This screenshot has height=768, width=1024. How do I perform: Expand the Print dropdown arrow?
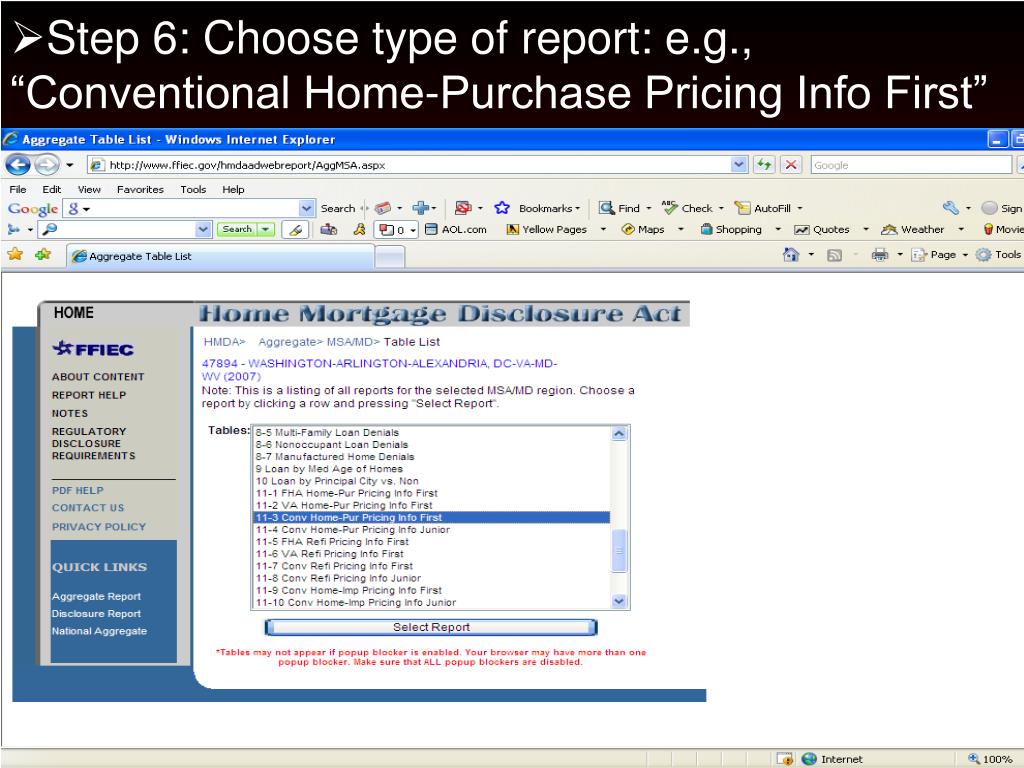click(899, 255)
